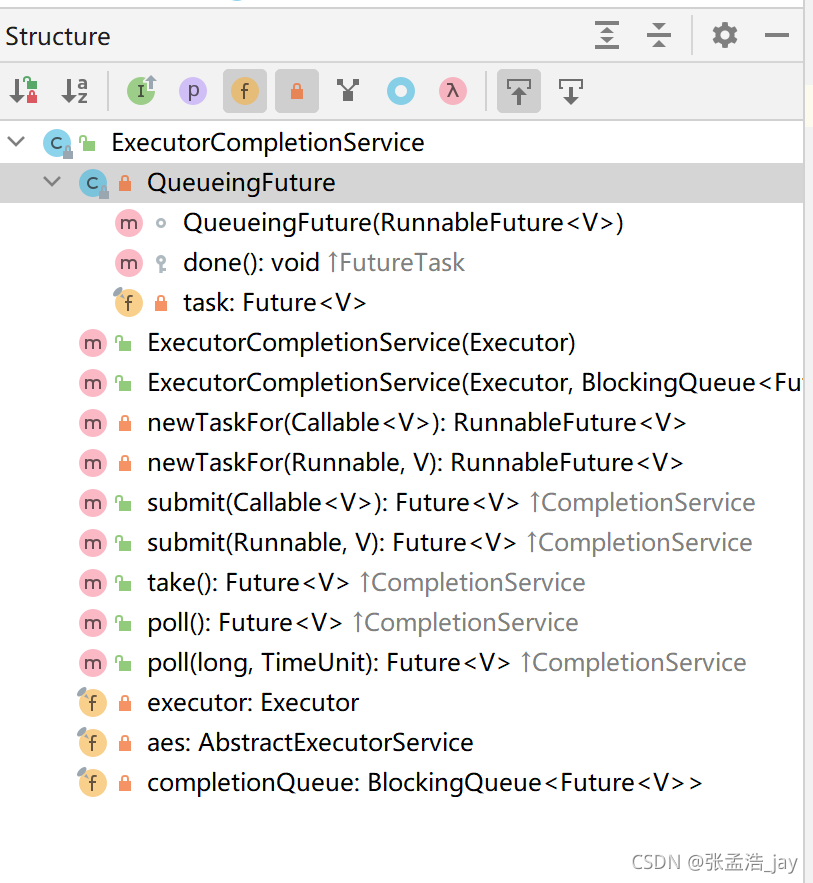Toggle Group Methods by Defining Type
This screenshot has height=883, width=813.
tap(348, 91)
